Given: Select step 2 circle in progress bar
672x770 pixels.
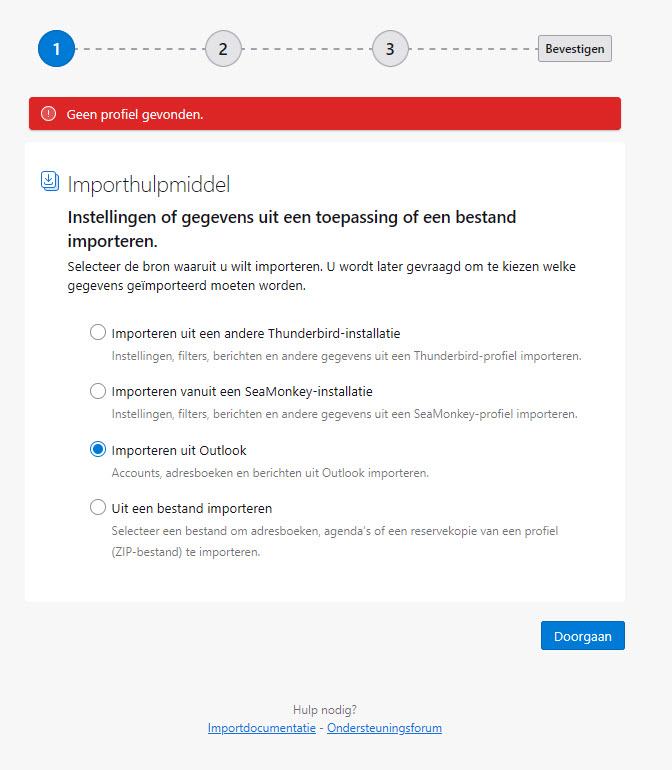Looking at the screenshot, I should tap(223, 49).
